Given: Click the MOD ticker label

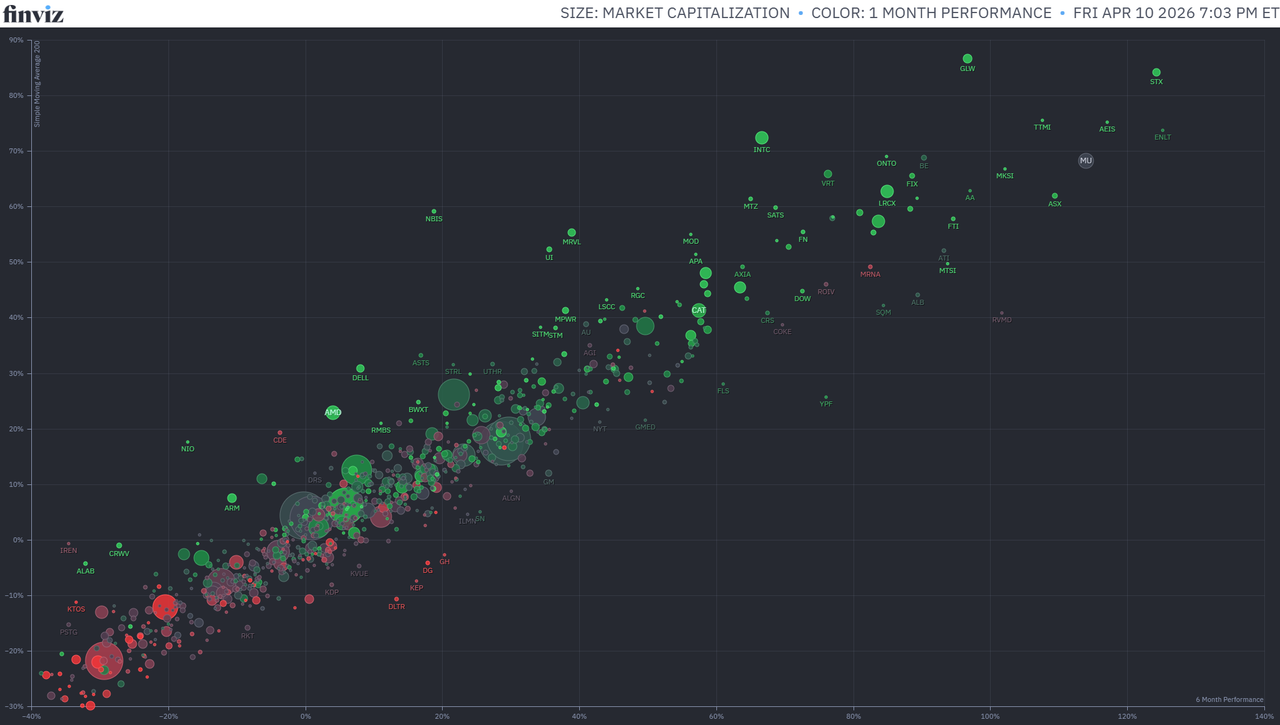Looking at the screenshot, I should click(691, 241).
